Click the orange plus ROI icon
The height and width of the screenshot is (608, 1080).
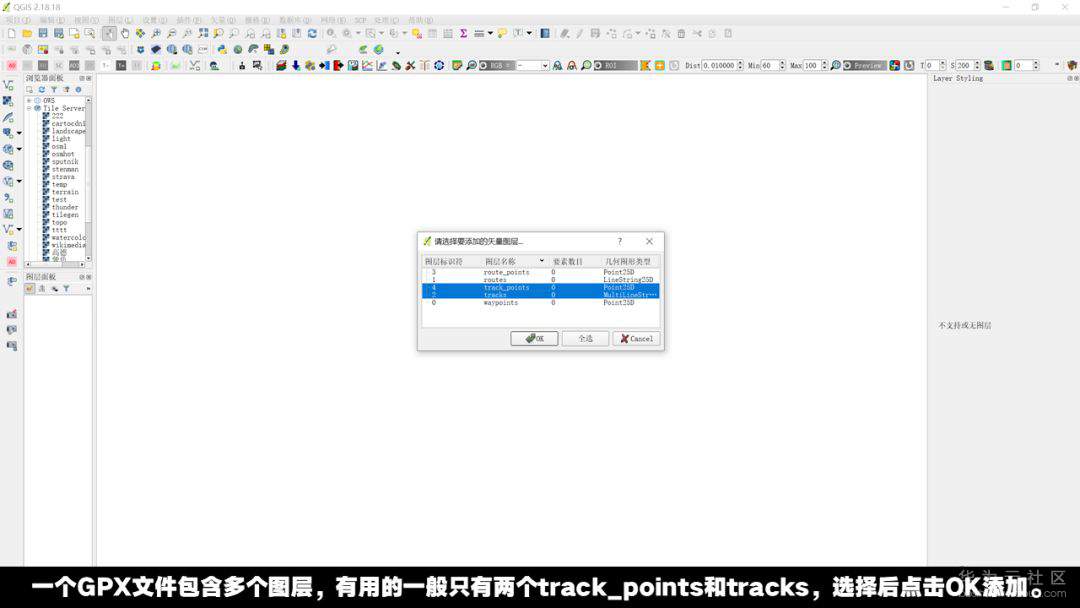tap(659, 65)
